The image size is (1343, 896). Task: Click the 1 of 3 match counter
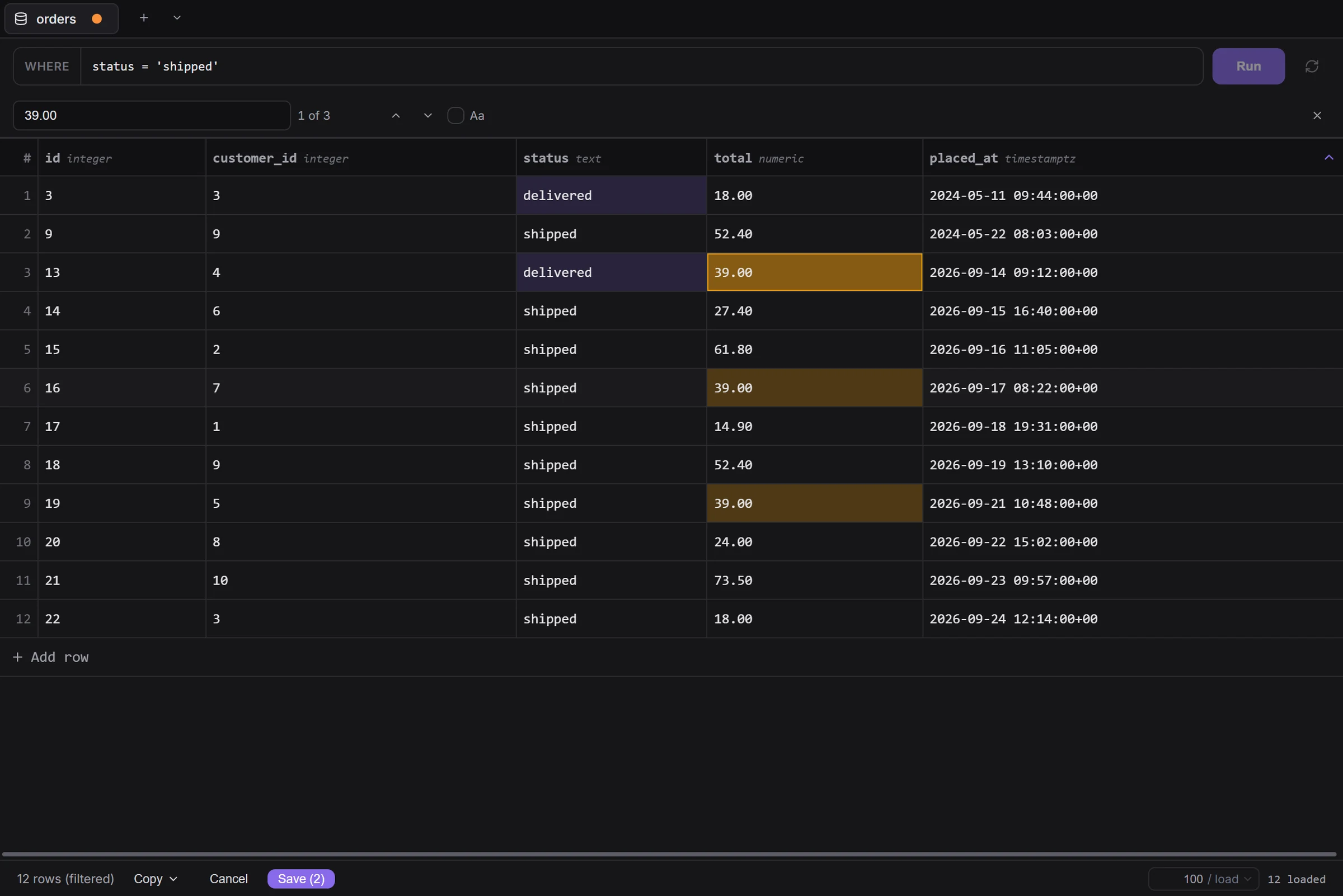(x=314, y=115)
